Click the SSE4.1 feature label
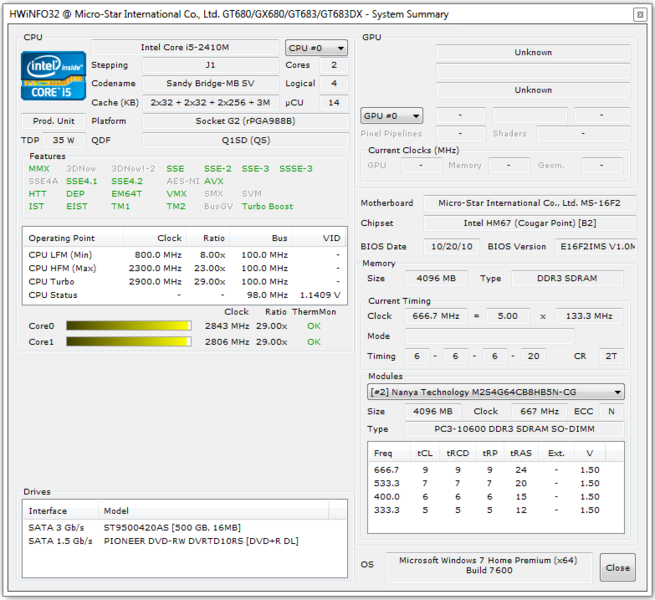 coord(81,181)
